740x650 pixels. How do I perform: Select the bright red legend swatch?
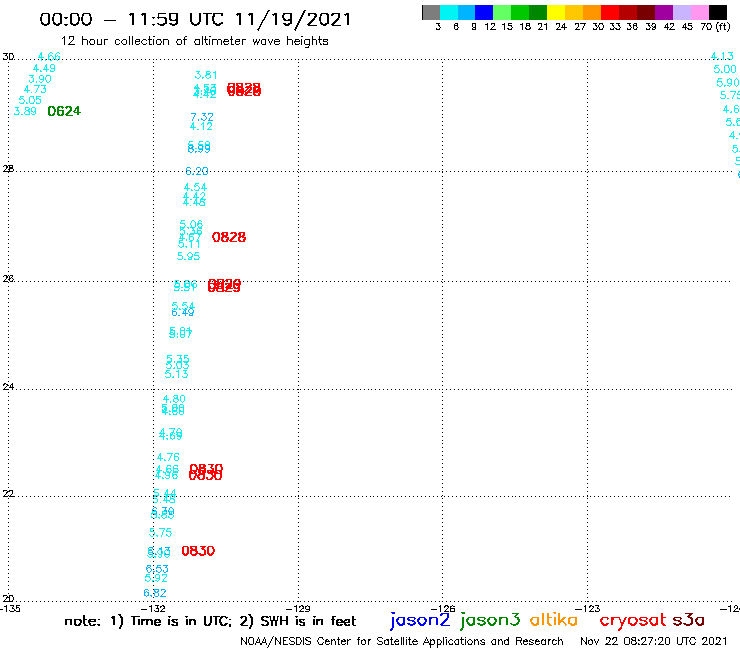(x=609, y=12)
